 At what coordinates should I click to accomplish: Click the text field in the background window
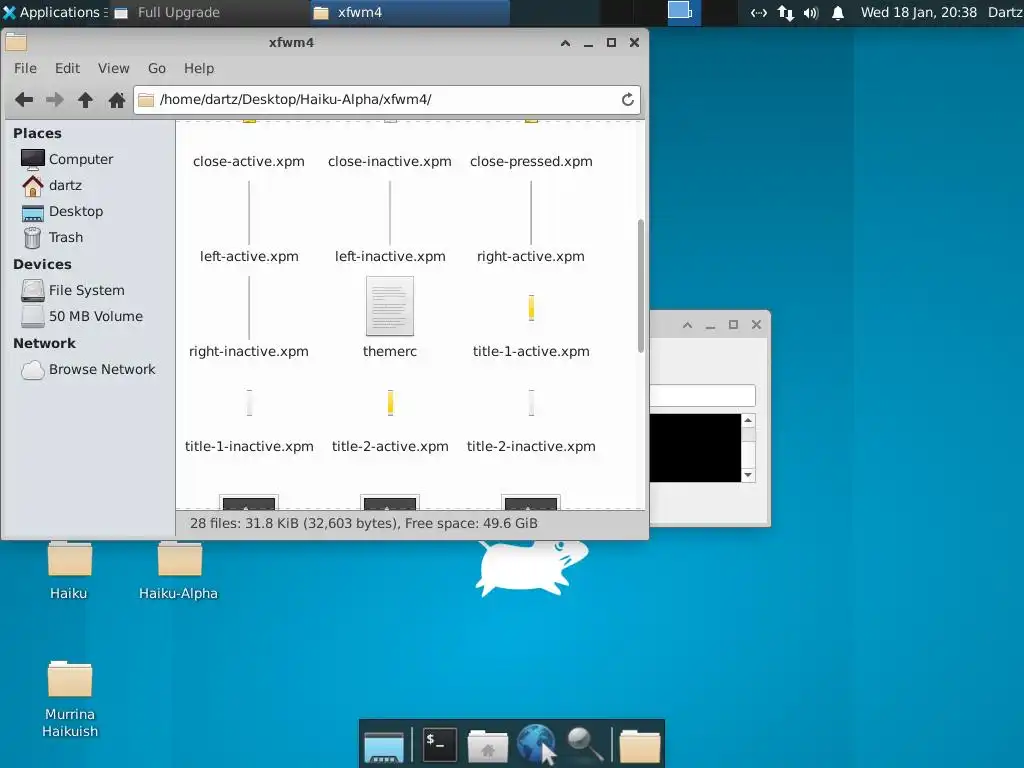click(702, 396)
